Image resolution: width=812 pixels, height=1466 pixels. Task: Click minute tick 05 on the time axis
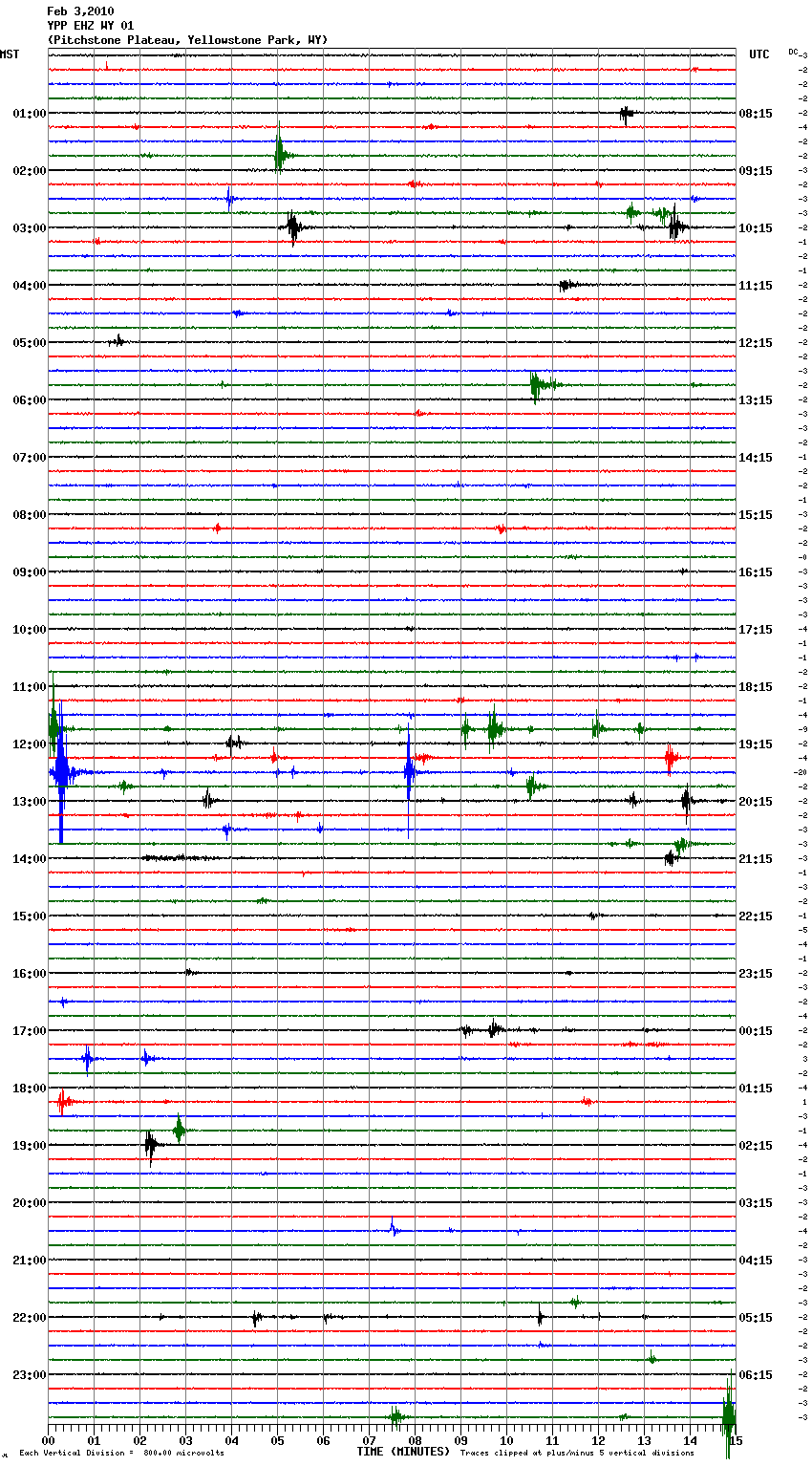(278, 1440)
